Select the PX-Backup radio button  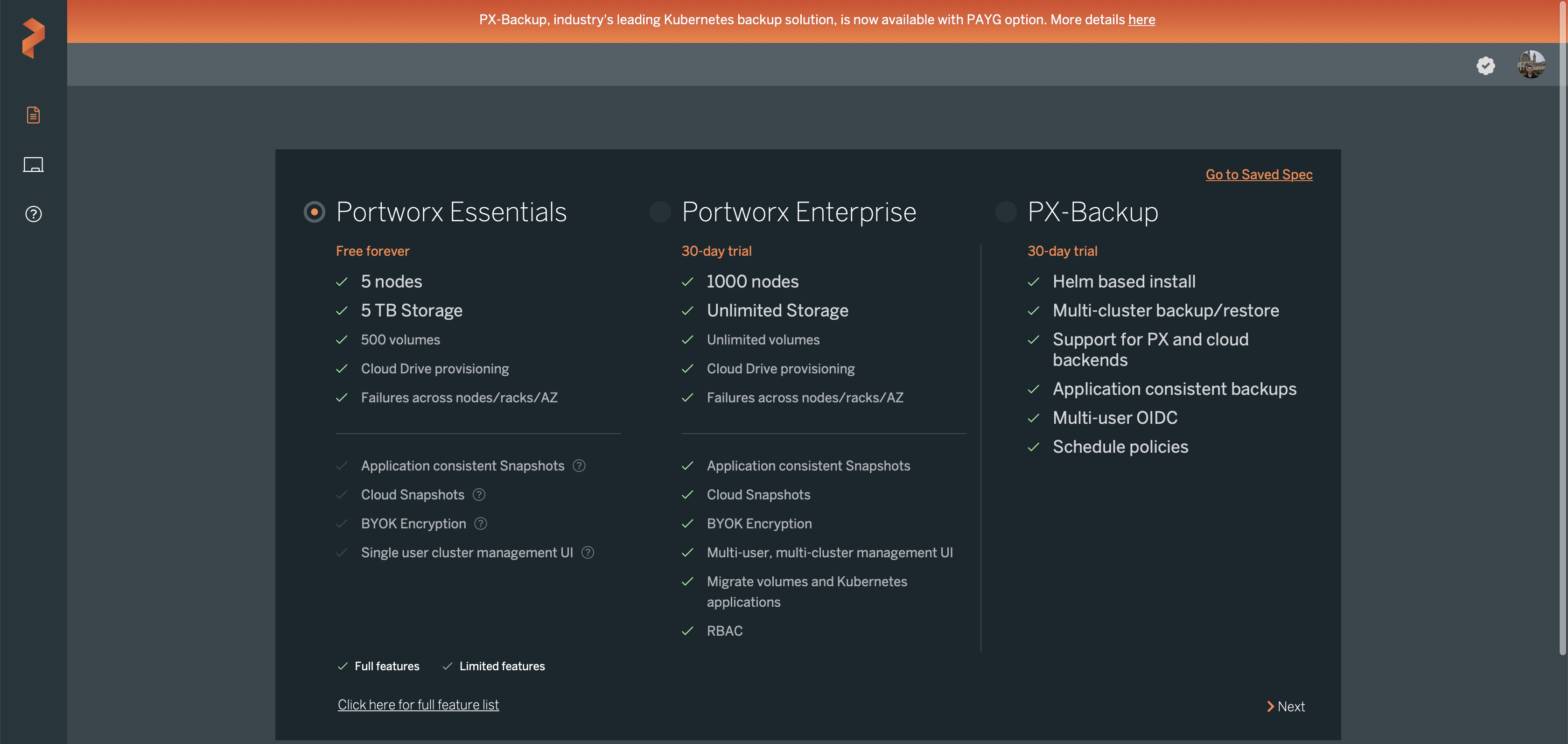[x=1006, y=212]
